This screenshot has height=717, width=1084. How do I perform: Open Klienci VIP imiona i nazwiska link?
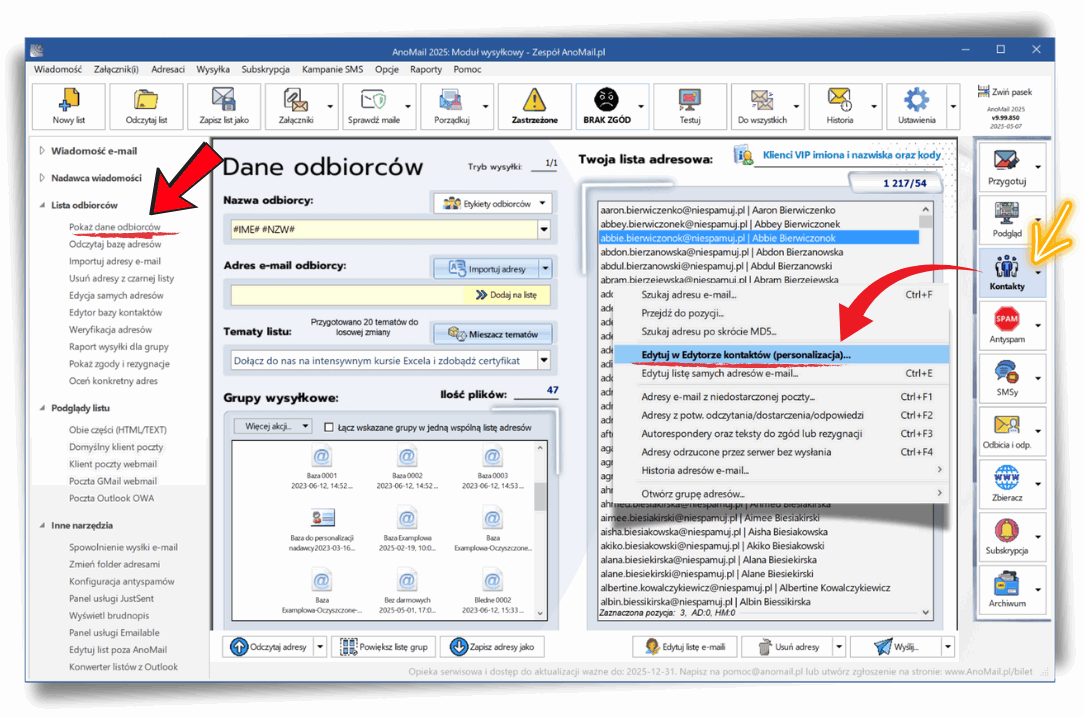tap(851, 155)
